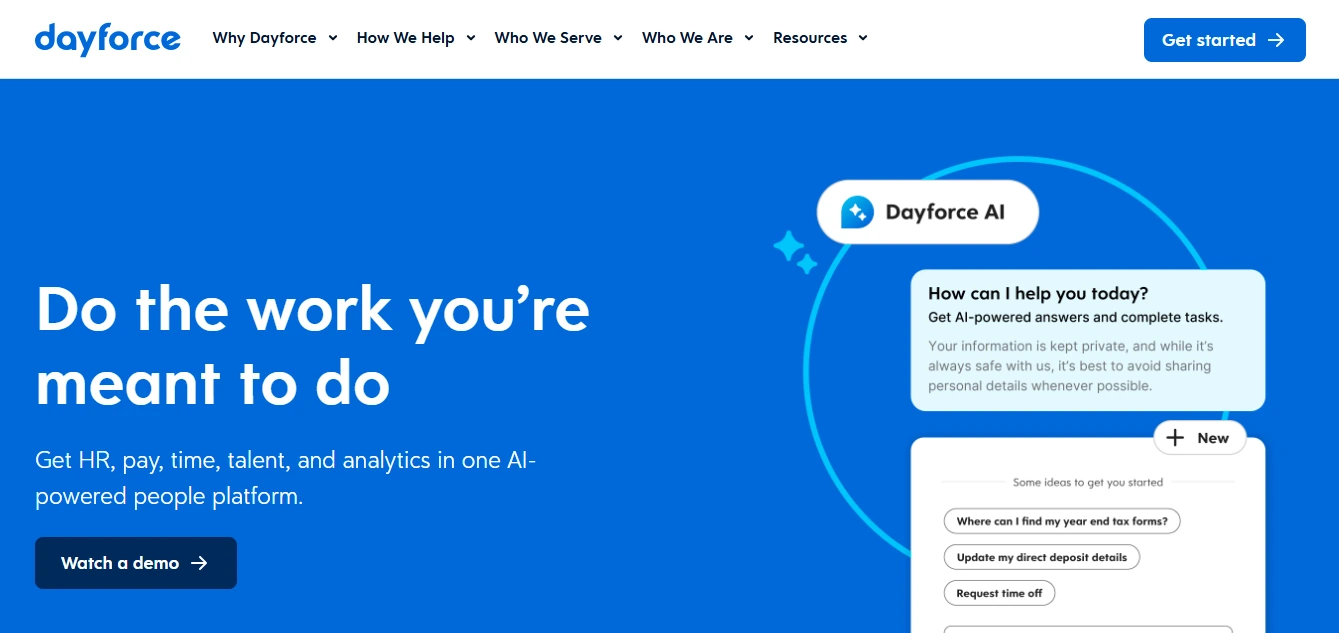Start a New chat
This screenshot has height=633, width=1339.
tap(1200, 438)
